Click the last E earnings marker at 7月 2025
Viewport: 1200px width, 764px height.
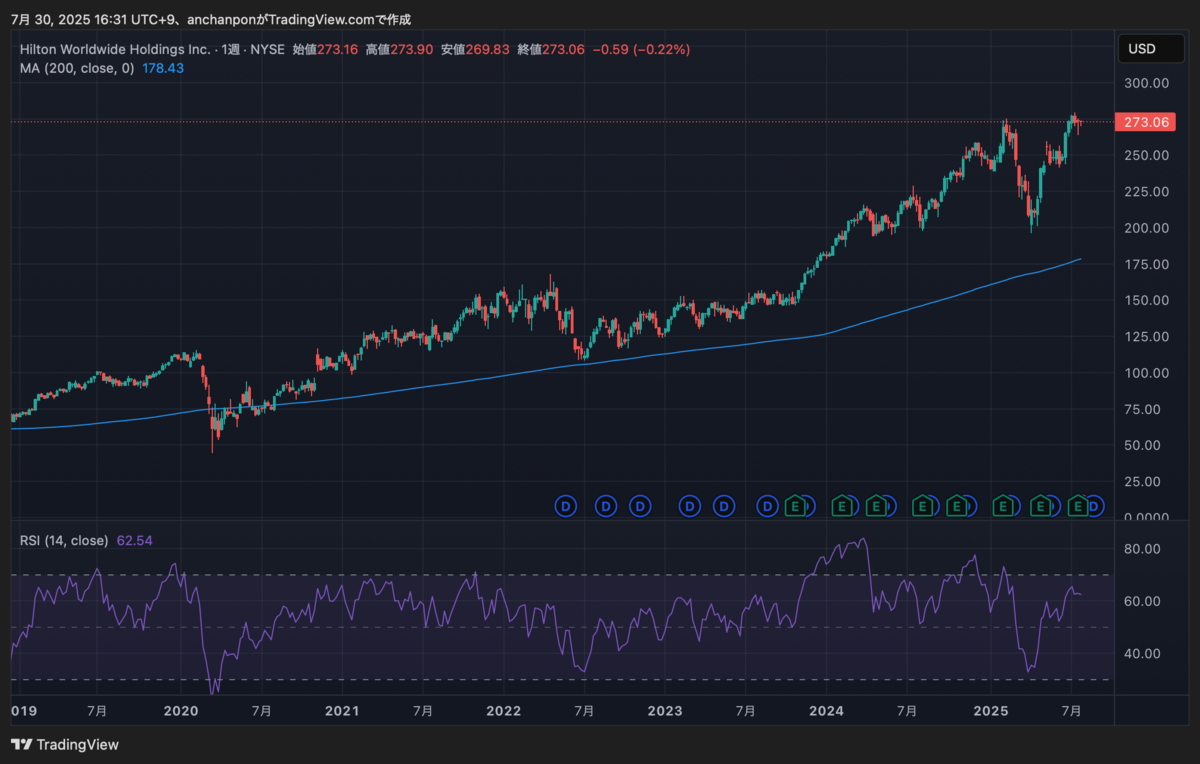point(1078,507)
